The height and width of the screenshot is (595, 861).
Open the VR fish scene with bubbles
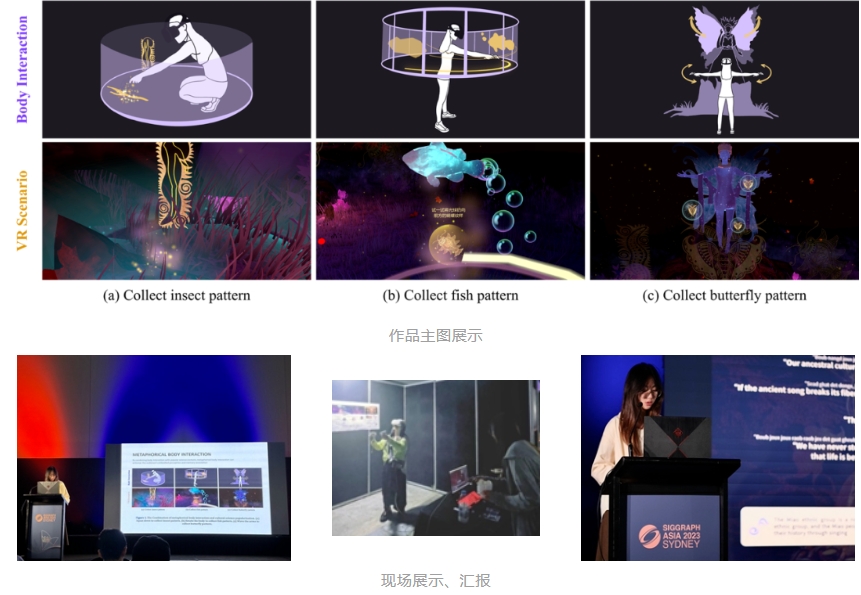pyautogui.click(x=449, y=210)
